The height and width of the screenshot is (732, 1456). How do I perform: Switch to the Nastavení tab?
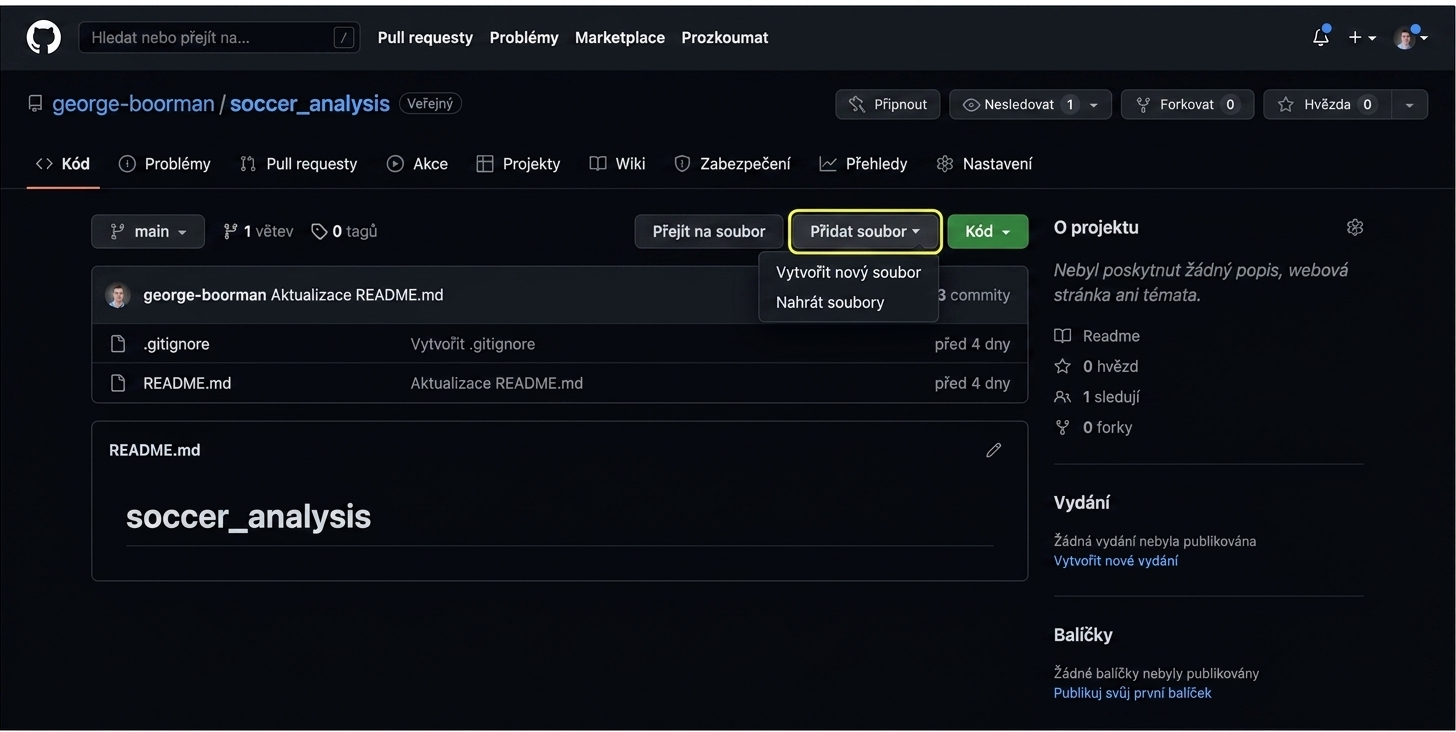click(984, 164)
